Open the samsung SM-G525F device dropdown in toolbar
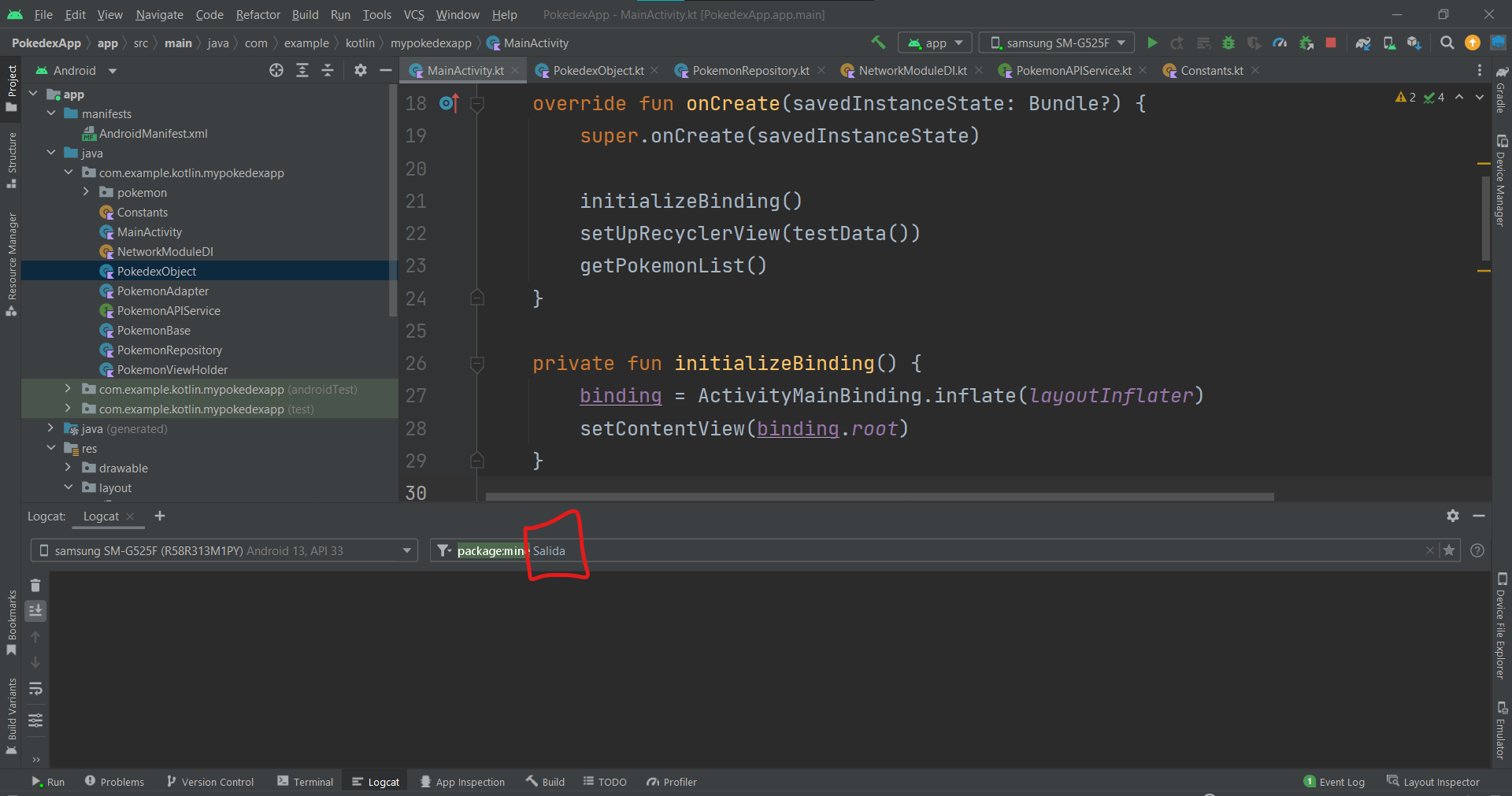 coord(1056,43)
